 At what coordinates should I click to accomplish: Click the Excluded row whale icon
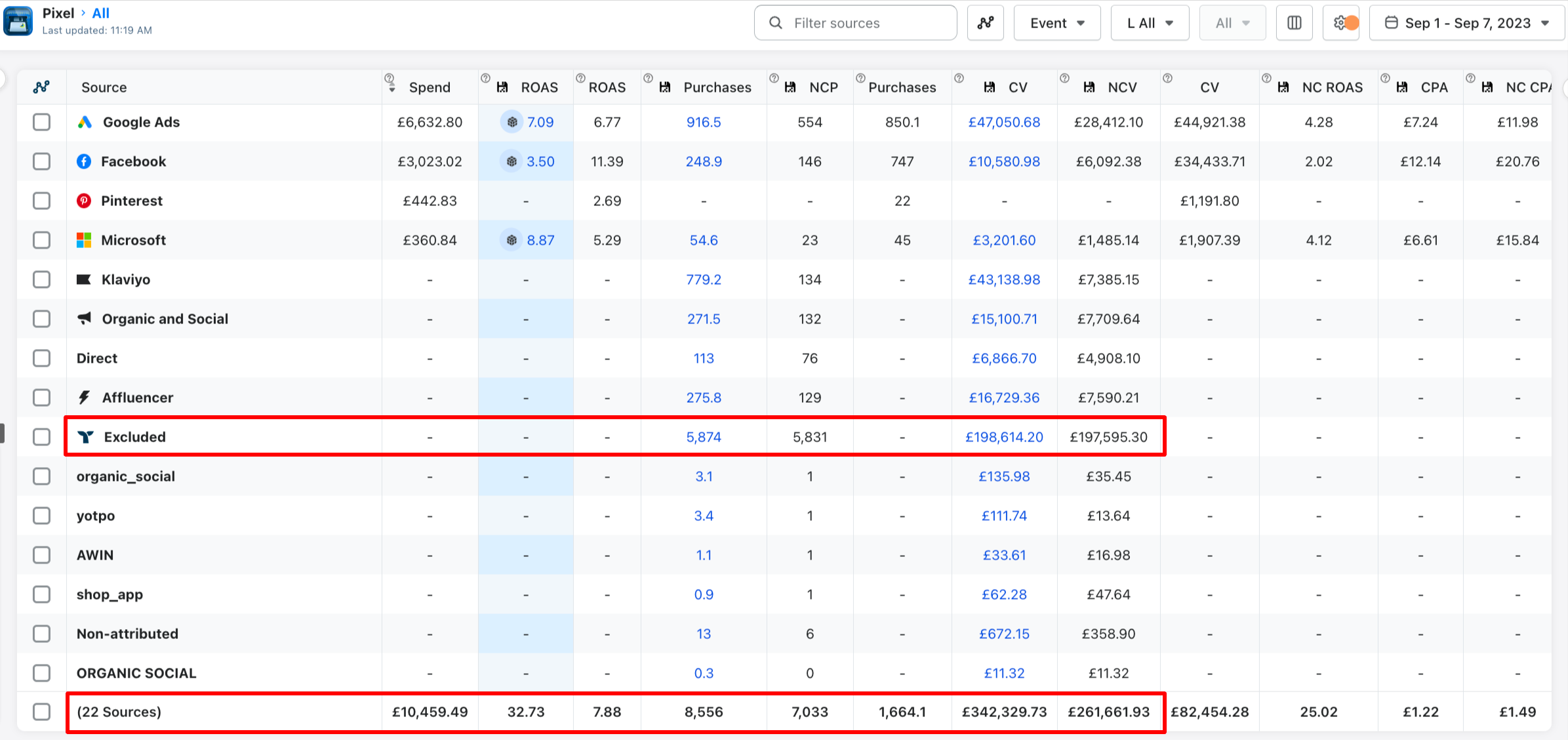pyautogui.click(x=85, y=437)
